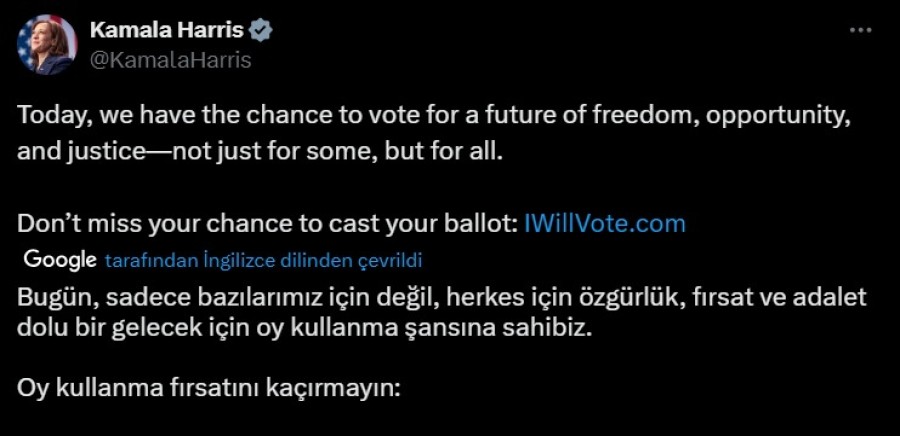This screenshot has height=436, width=900.
Task: Open the more options three-dot menu
Action: (860, 31)
